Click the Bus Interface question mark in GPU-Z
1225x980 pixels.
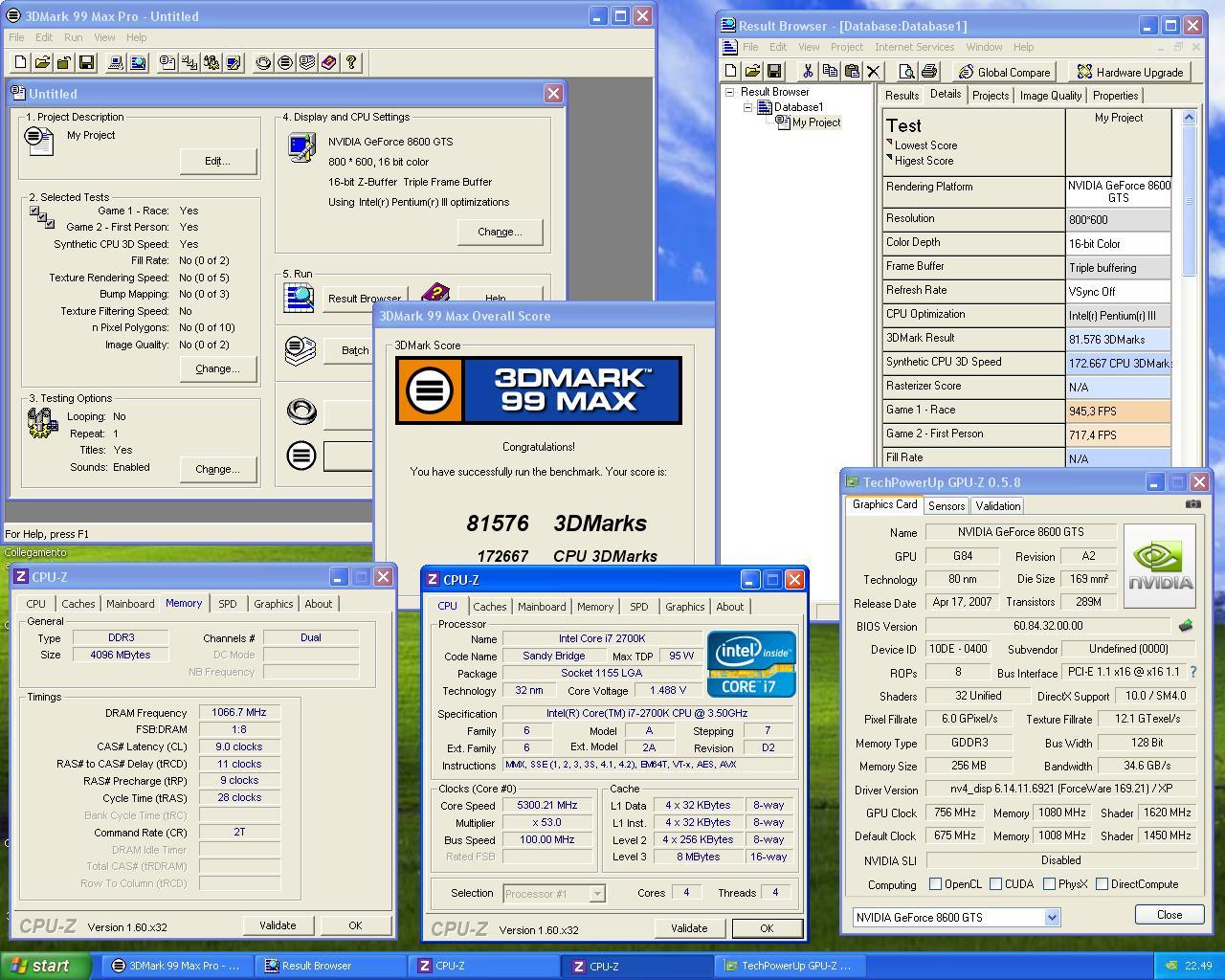coord(1192,672)
